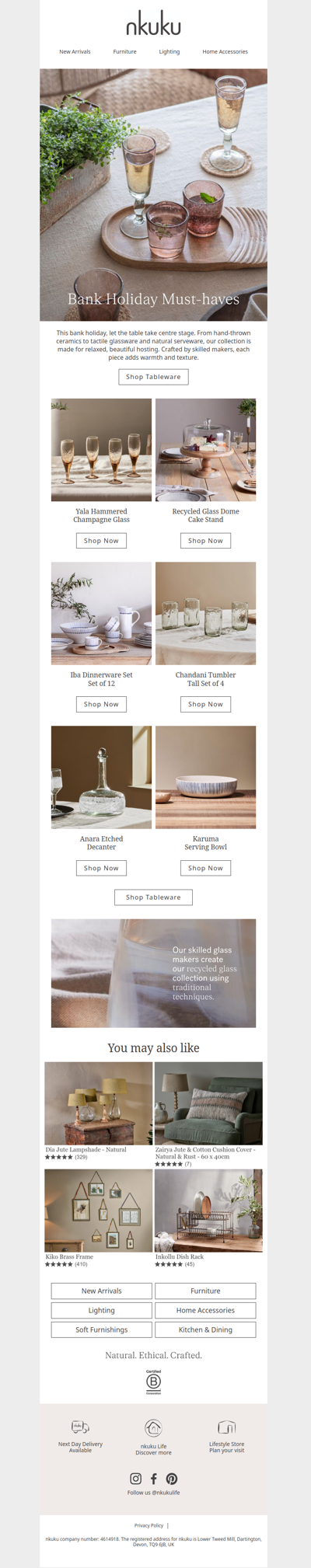Click Shop Tableware button below intro text
311x1568 pixels.
coord(153,377)
